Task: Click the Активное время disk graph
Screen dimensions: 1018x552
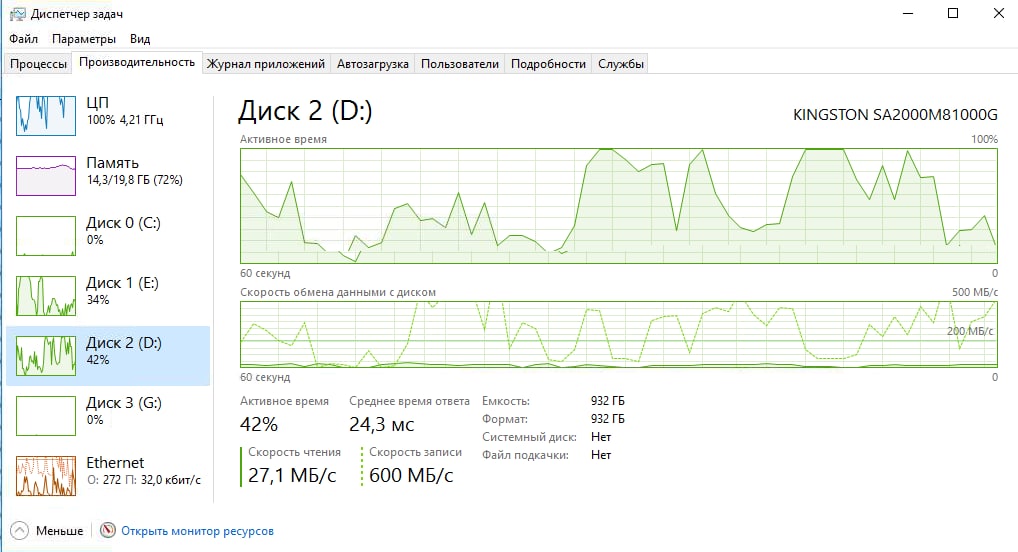Action: [x=619, y=206]
